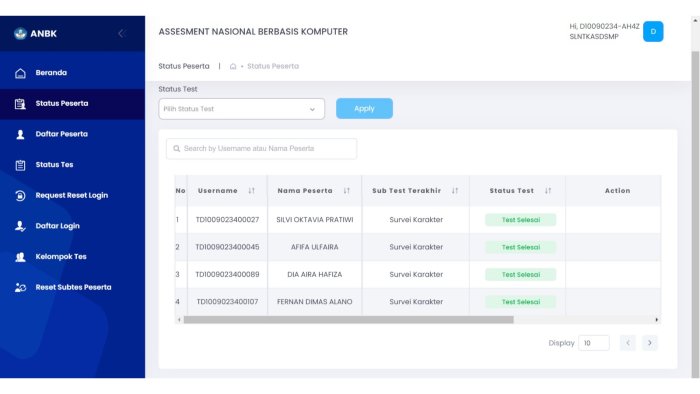Click the search magnifier icon
The width and height of the screenshot is (700, 394).
(x=176, y=149)
